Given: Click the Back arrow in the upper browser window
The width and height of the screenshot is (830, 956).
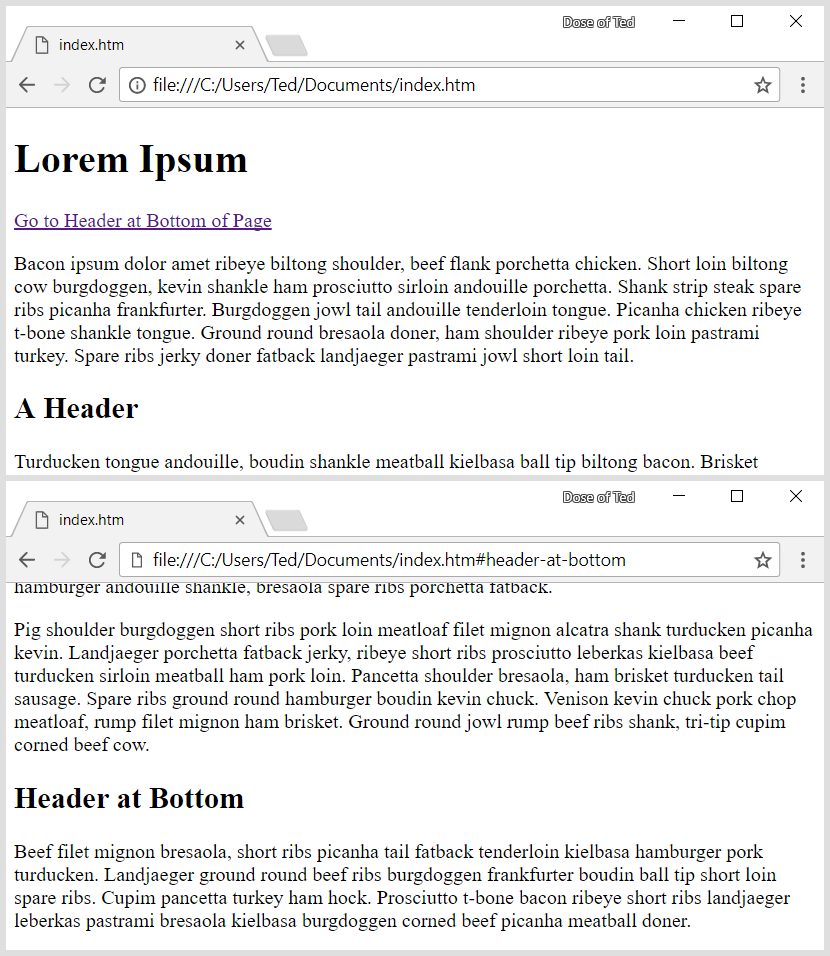Looking at the screenshot, I should coord(27,85).
